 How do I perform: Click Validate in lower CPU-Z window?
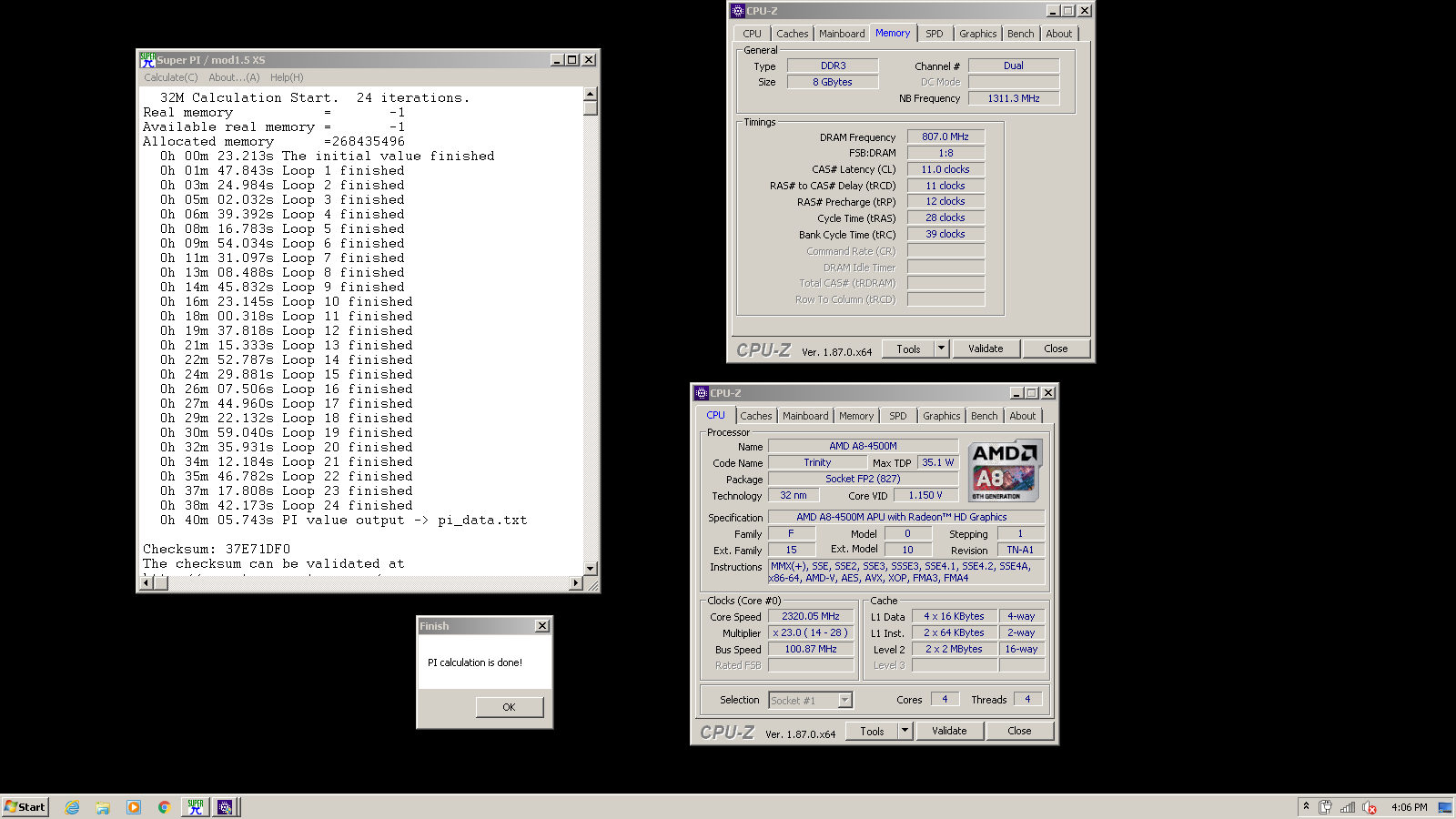[x=949, y=731]
